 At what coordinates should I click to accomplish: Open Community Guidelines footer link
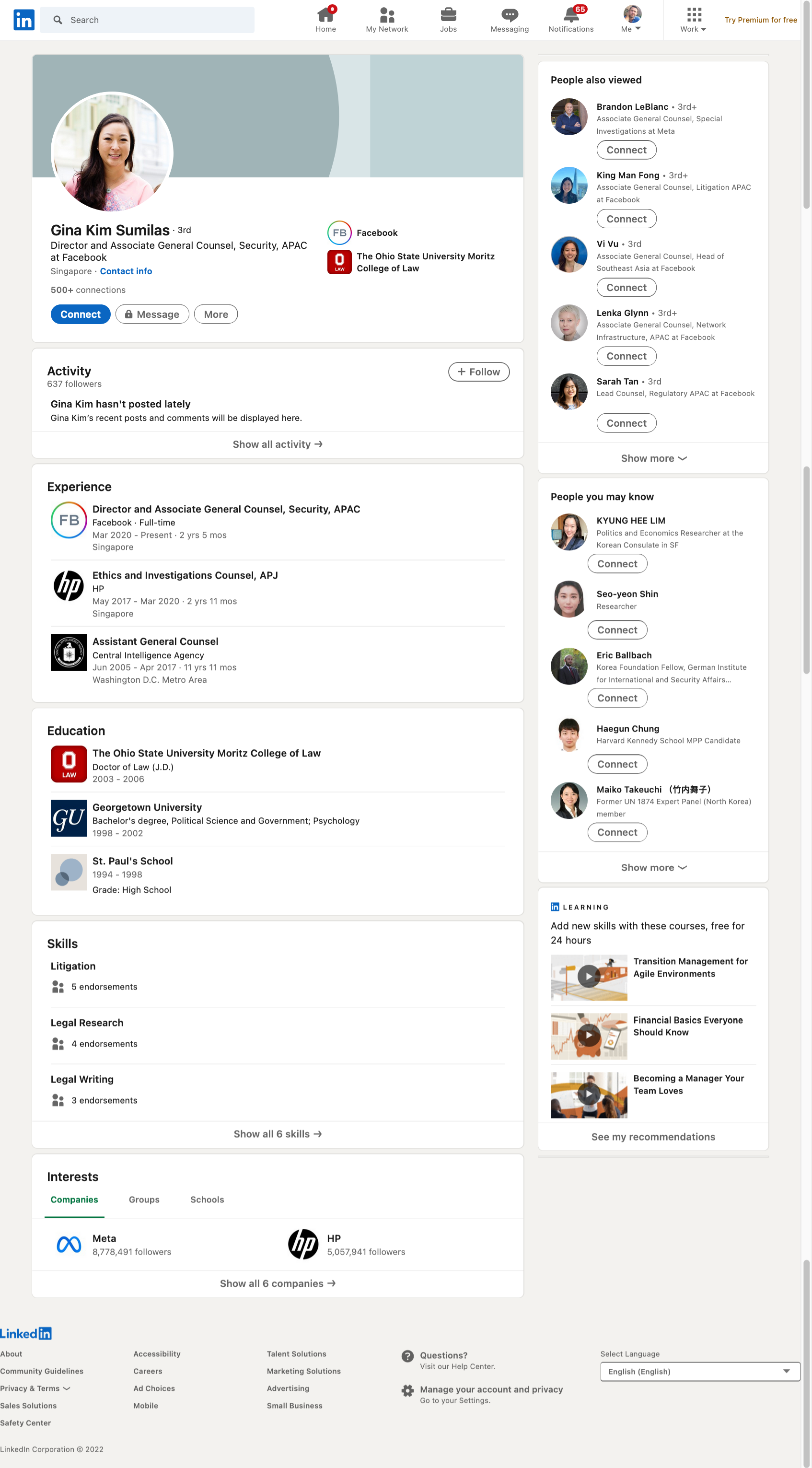[x=42, y=1371]
